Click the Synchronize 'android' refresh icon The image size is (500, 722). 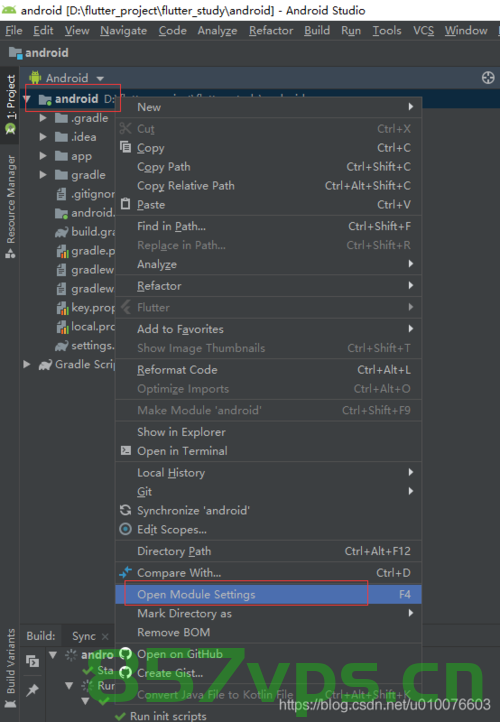(125, 510)
